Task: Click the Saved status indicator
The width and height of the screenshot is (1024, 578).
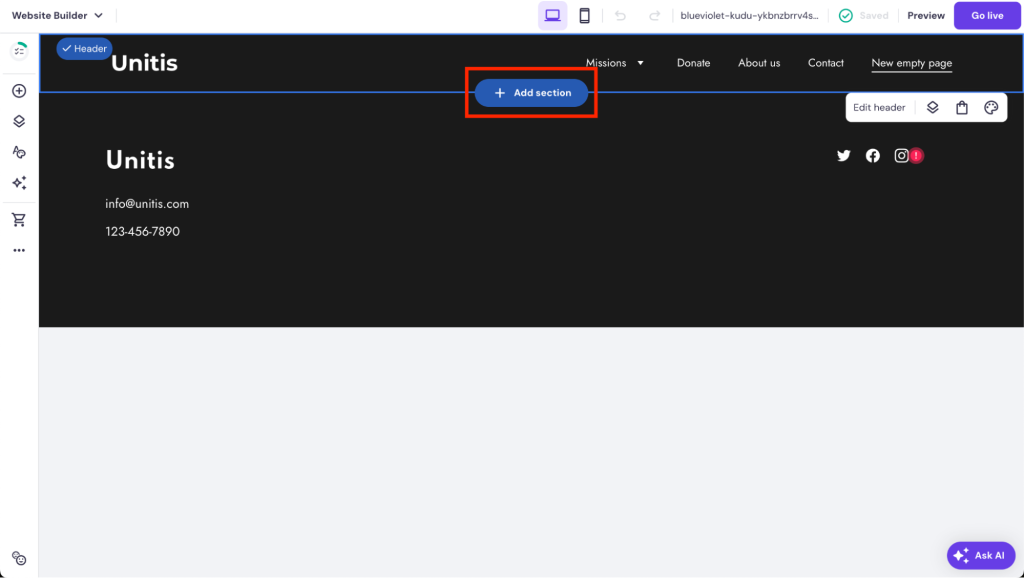Action: pos(864,15)
